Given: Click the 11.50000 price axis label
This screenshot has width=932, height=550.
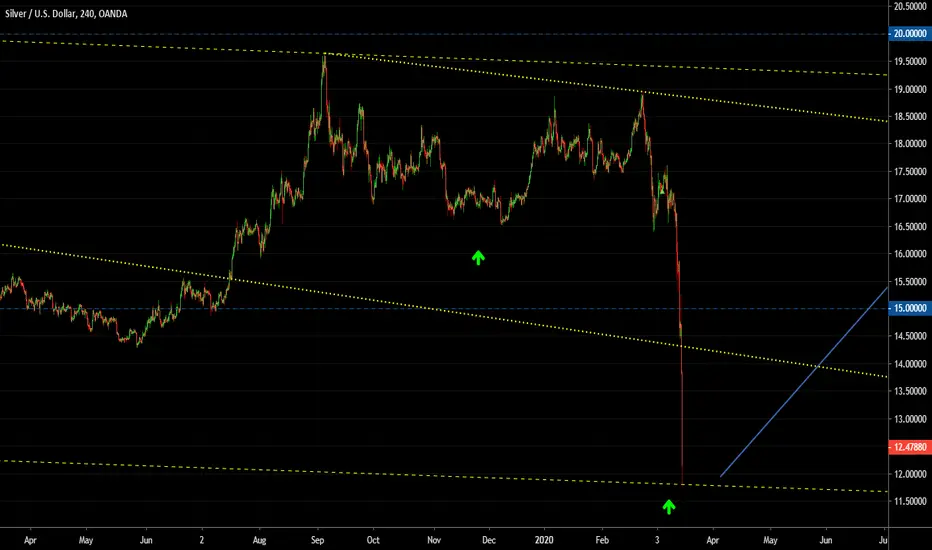Looking at the screenshot, I should point(910,501).
